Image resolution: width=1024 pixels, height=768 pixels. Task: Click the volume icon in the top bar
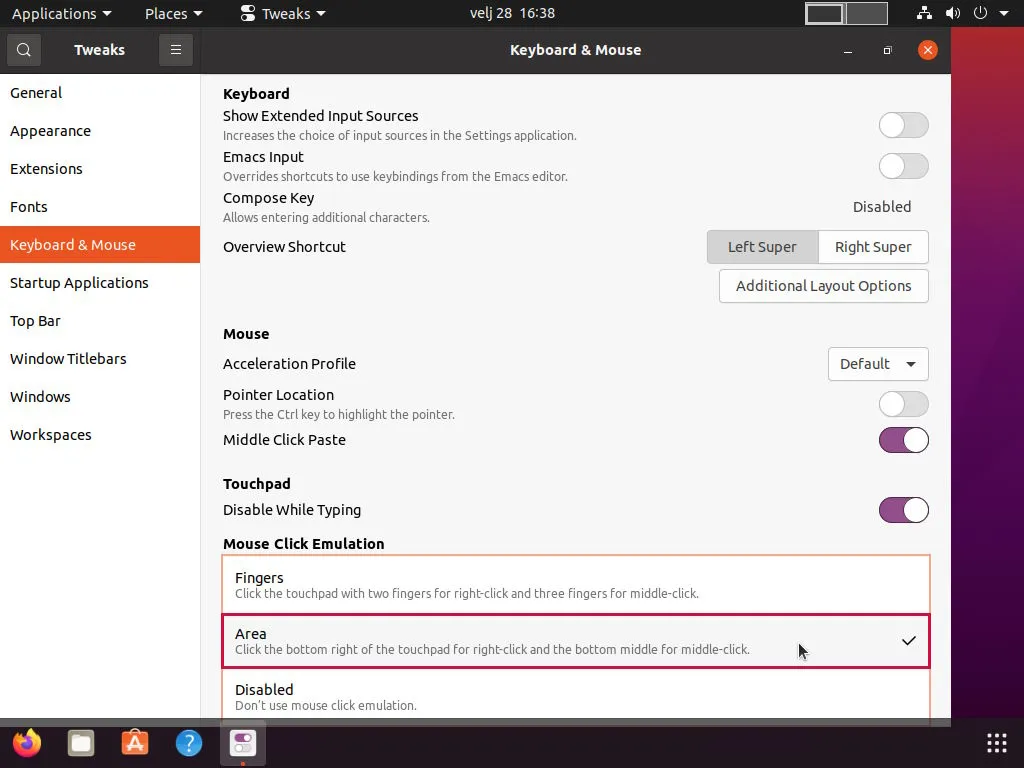click(953, 13)
